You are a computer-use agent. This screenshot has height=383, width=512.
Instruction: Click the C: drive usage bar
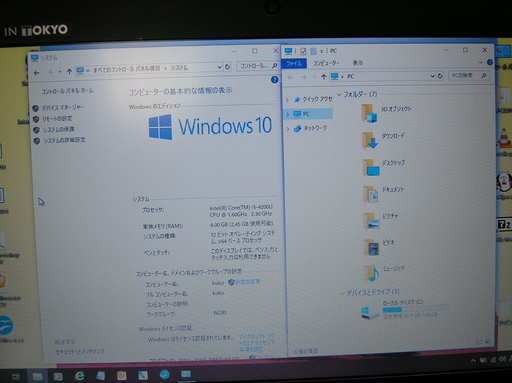(x=415, y=309)
